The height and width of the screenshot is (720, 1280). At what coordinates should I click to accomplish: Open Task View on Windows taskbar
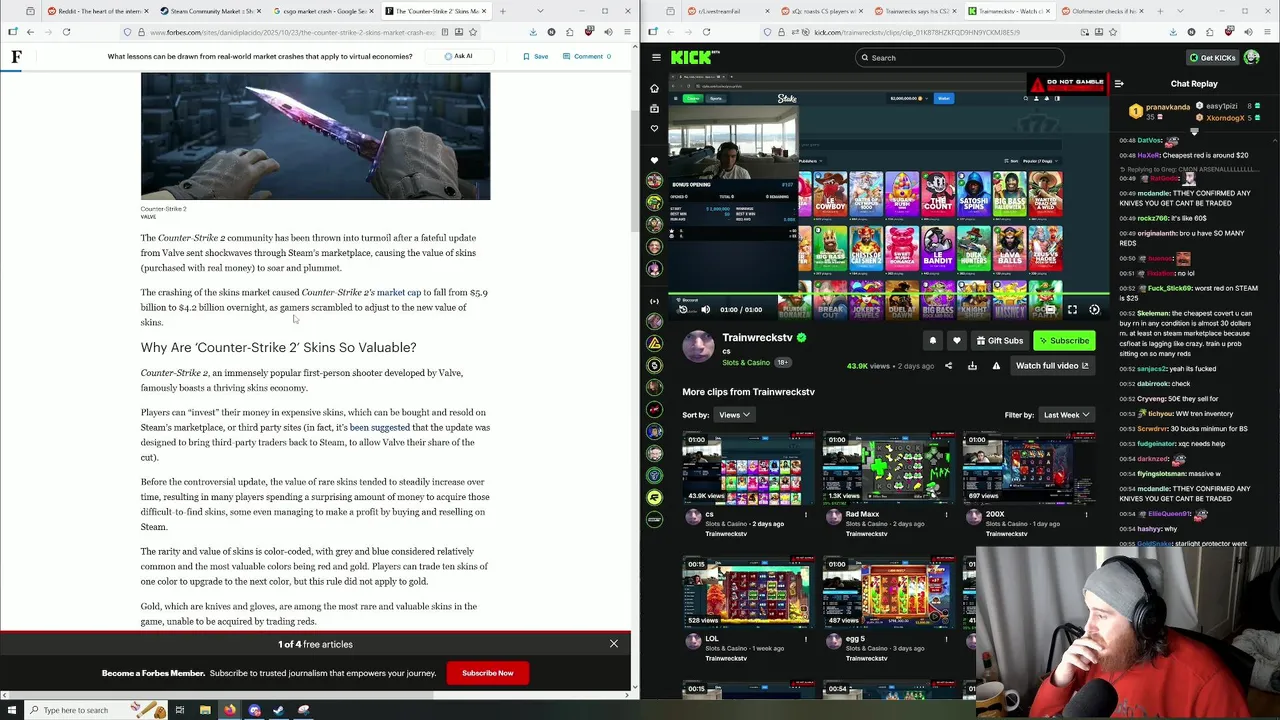(x=180, y=710)
